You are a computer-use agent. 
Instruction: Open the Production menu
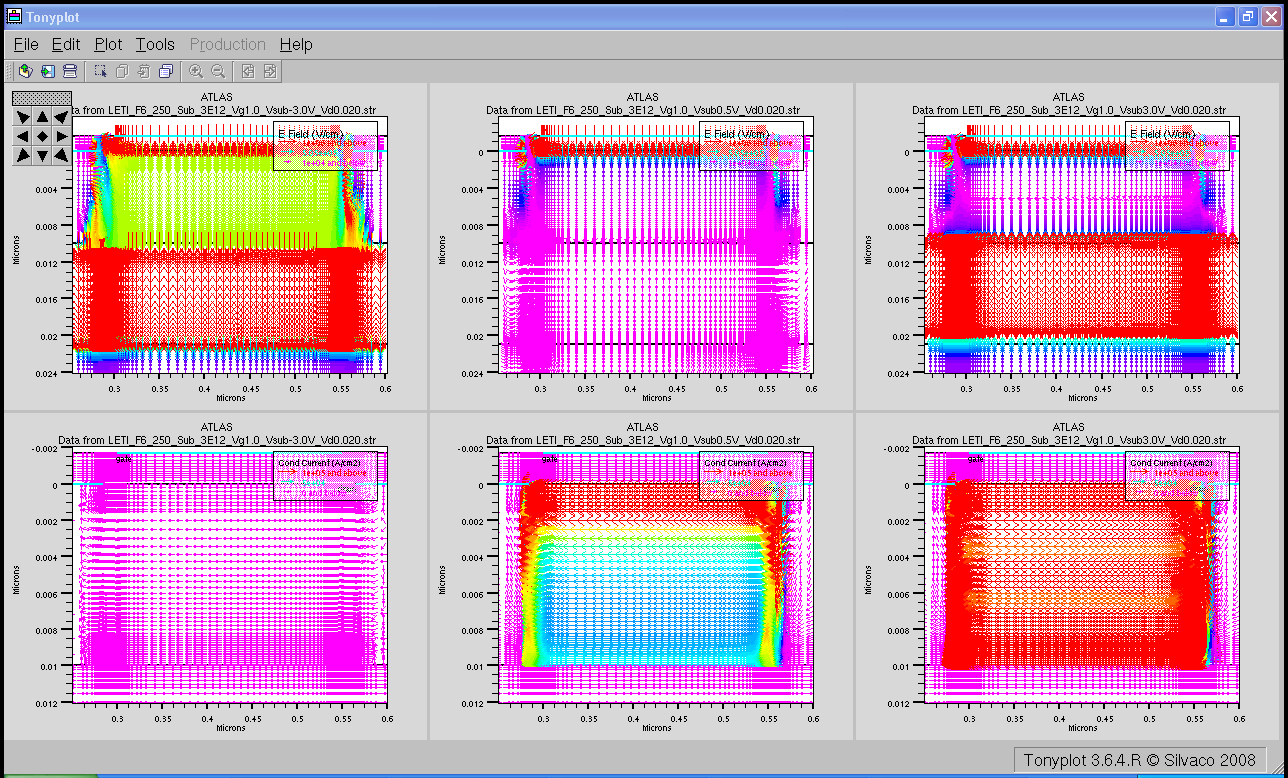coord(228,44)
